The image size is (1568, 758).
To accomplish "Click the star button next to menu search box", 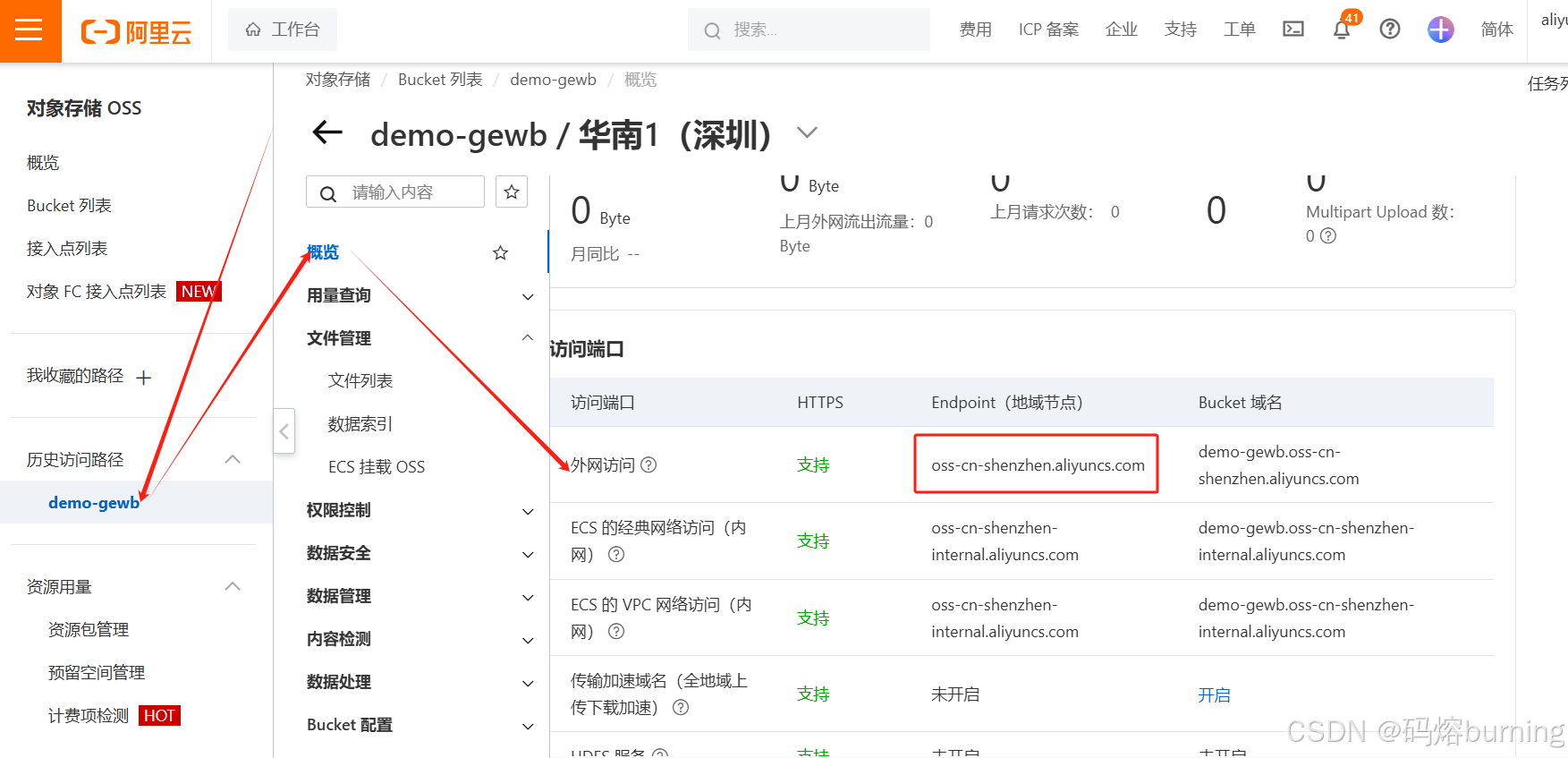I will (512, 192).
